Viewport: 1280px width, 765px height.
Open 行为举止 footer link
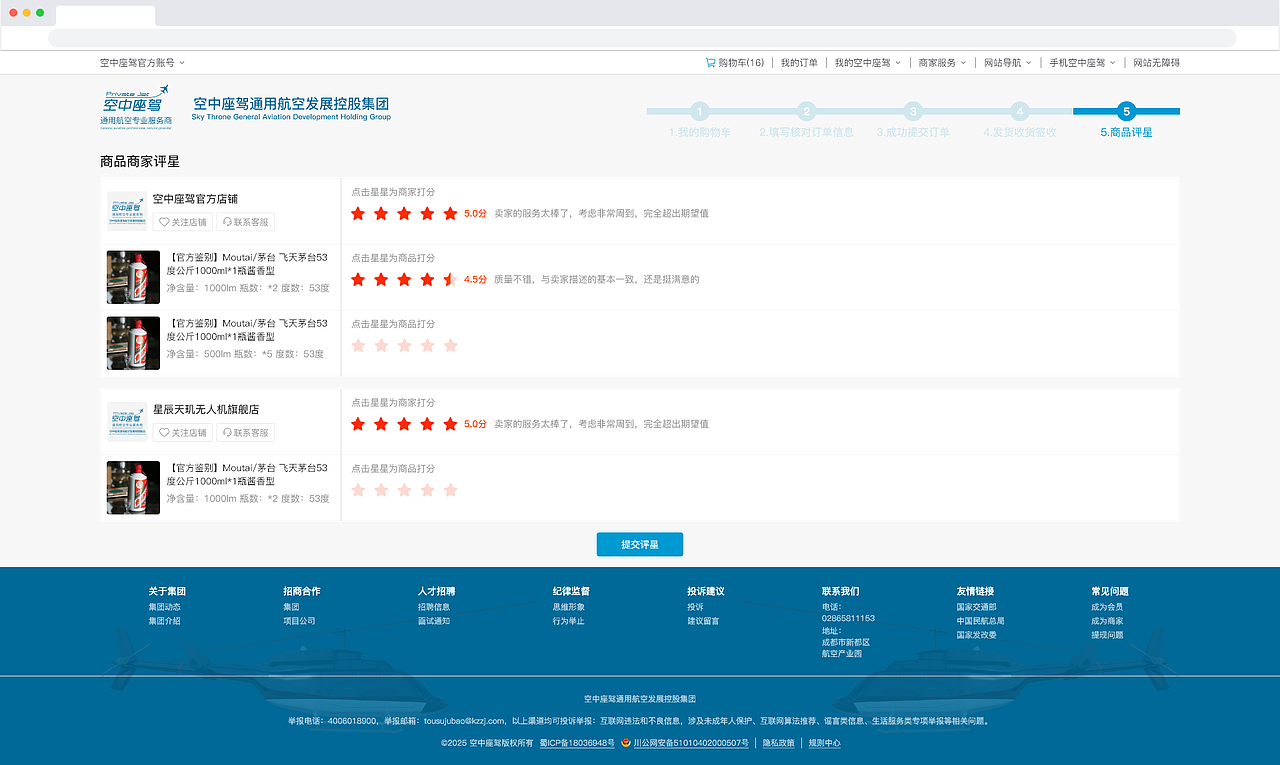pyautogui.click(x=569, y=621)
